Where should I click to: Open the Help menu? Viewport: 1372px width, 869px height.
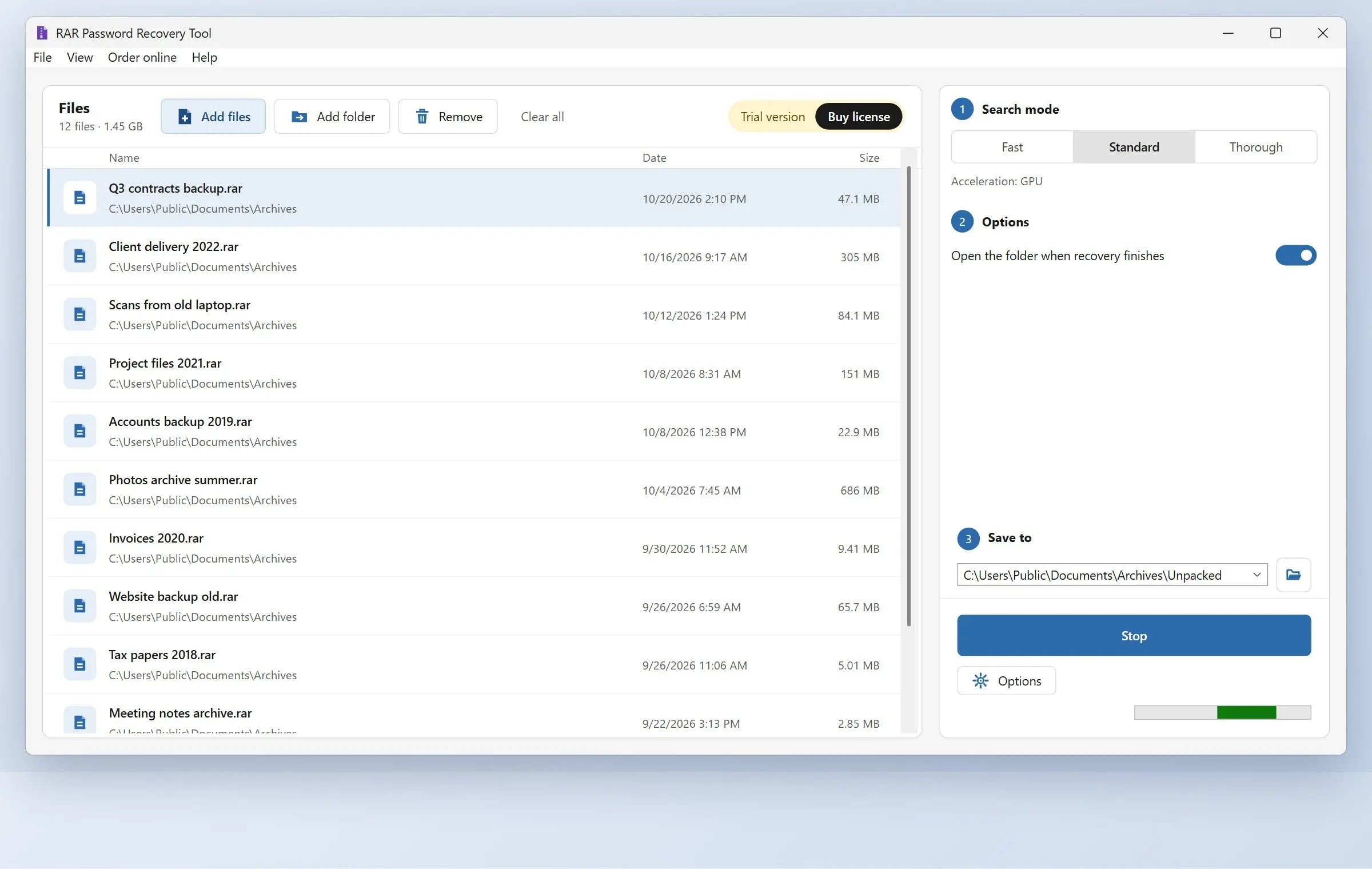point(204,57)
